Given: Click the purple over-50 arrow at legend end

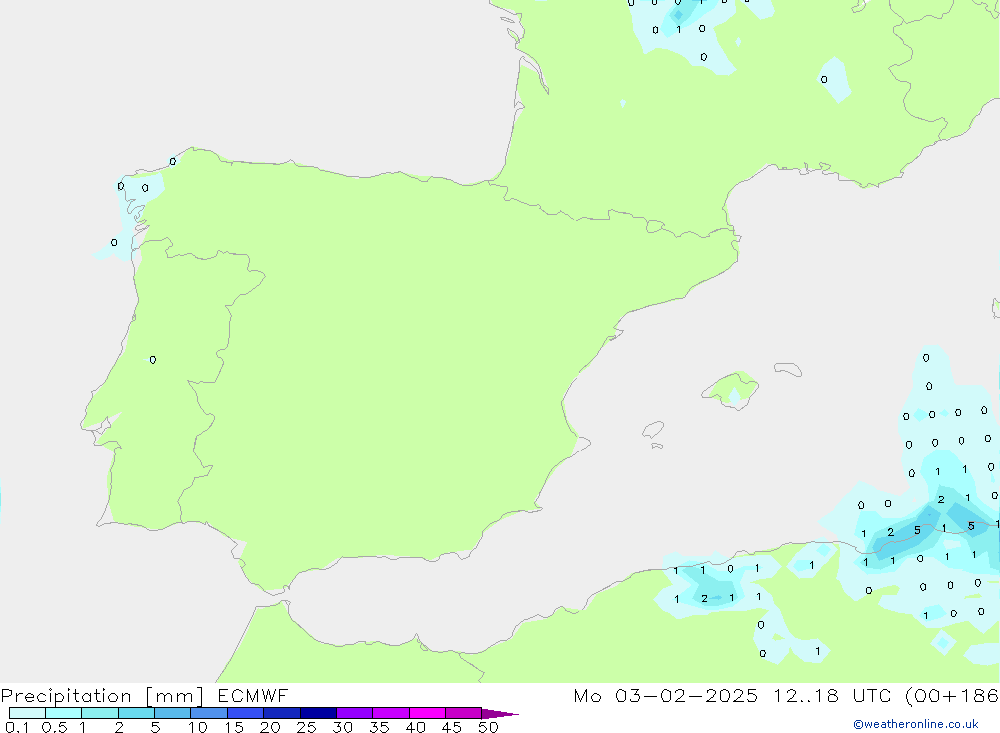Looking at the screenshot, I should 500,713.
